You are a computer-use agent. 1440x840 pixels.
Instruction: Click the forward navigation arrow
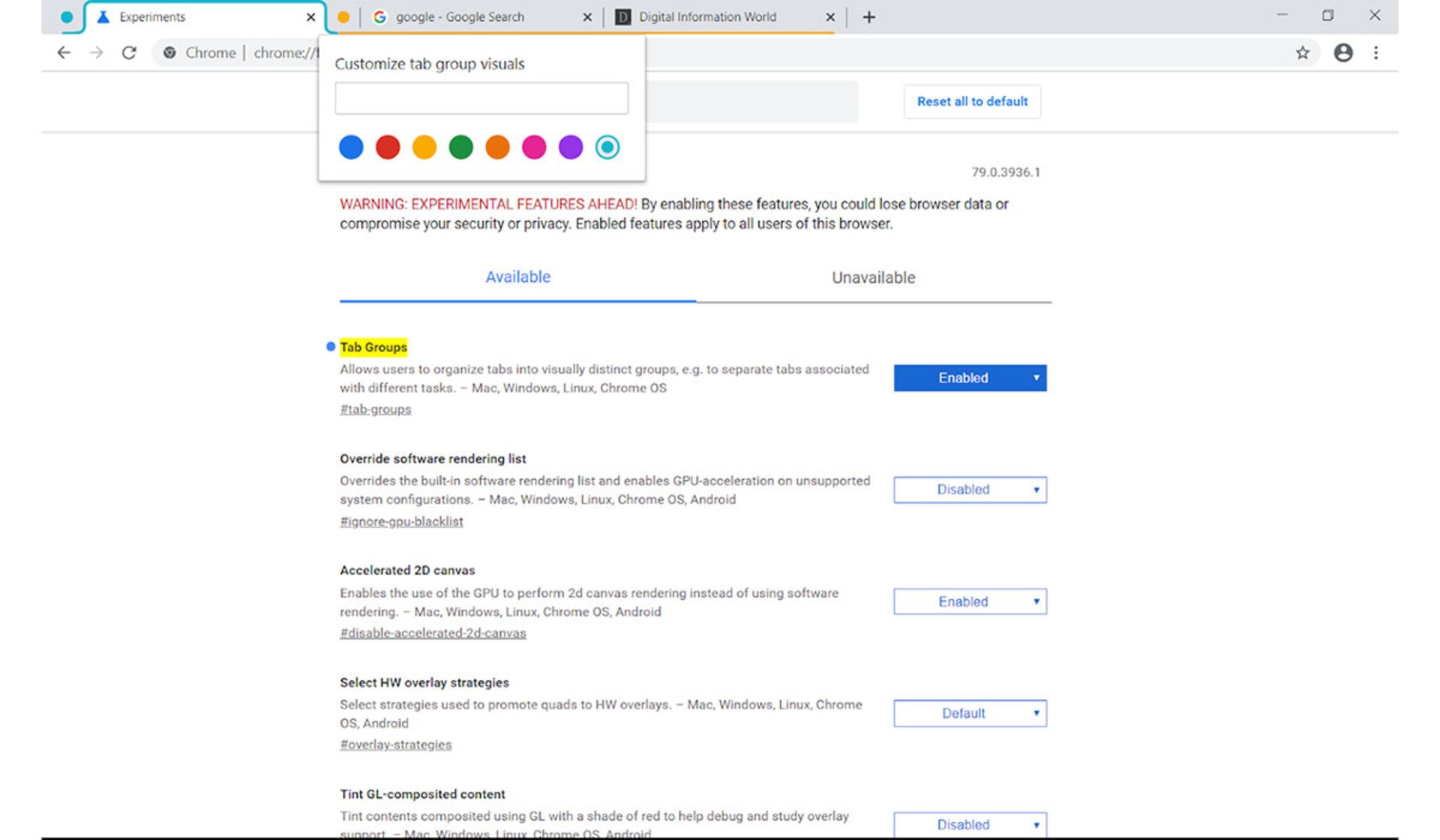[96, 52]
